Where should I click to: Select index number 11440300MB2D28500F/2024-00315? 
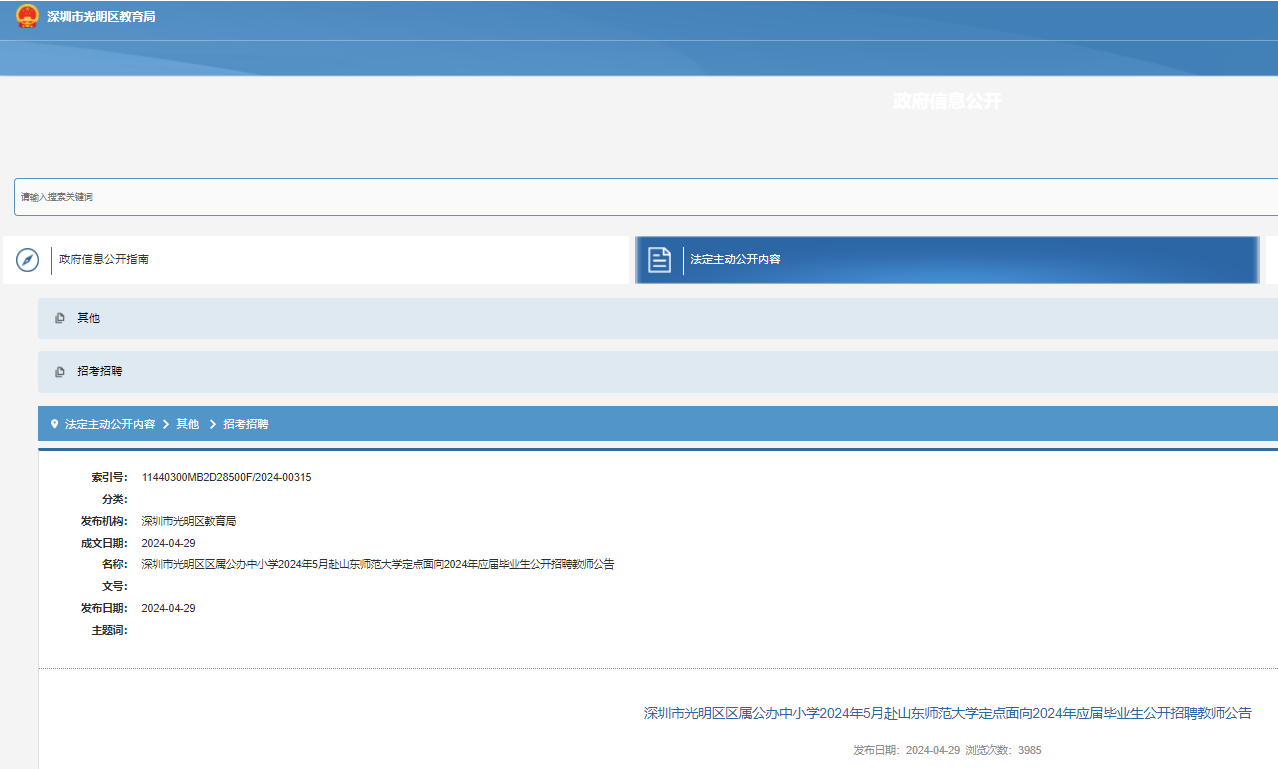point(226,477)
